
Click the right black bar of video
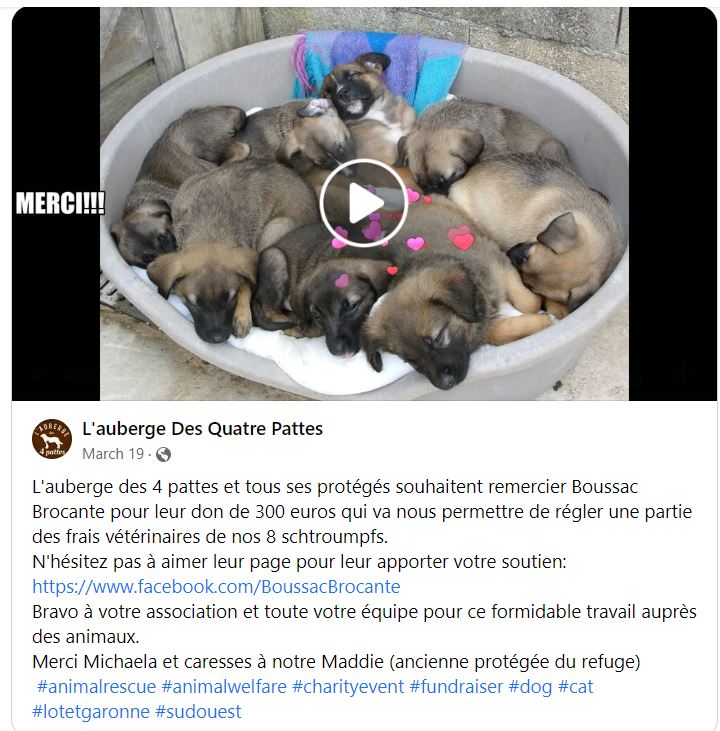[673, 204]
